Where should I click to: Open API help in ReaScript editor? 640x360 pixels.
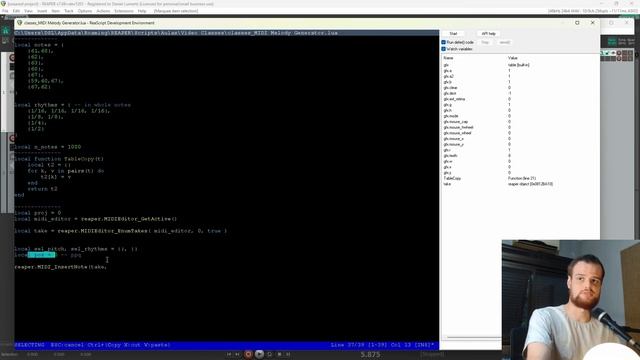(488, 33)
